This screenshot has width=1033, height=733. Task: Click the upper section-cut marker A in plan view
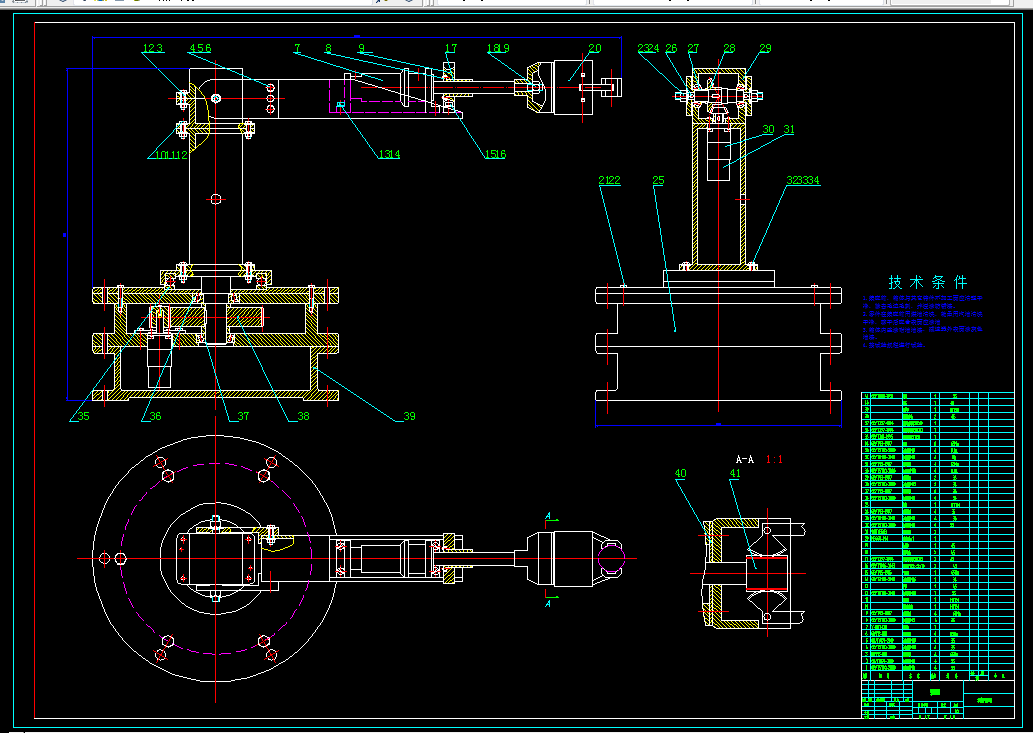tap(548, 516)
